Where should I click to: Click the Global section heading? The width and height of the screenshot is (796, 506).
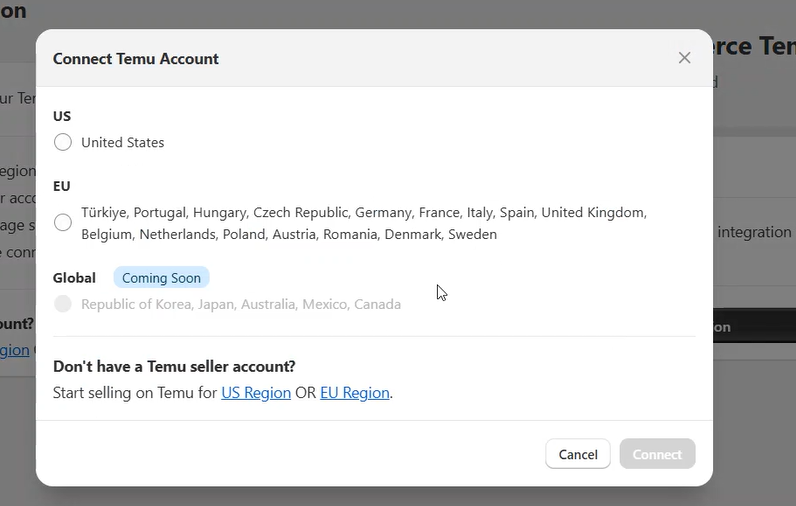pyautogui.click(x=75, y=278)
